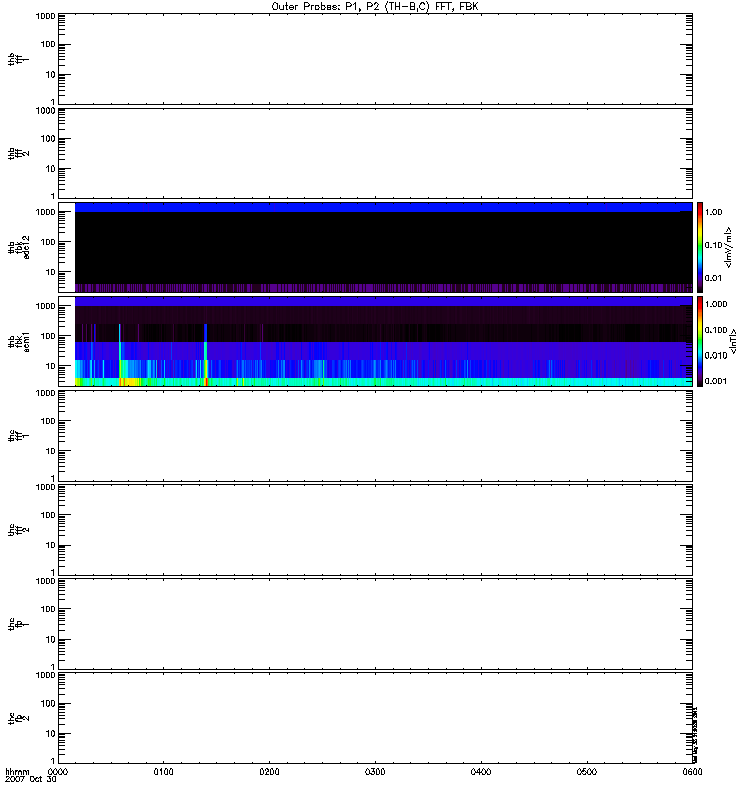Click the 10 tick label of scm1 panel

click(51, 366)
